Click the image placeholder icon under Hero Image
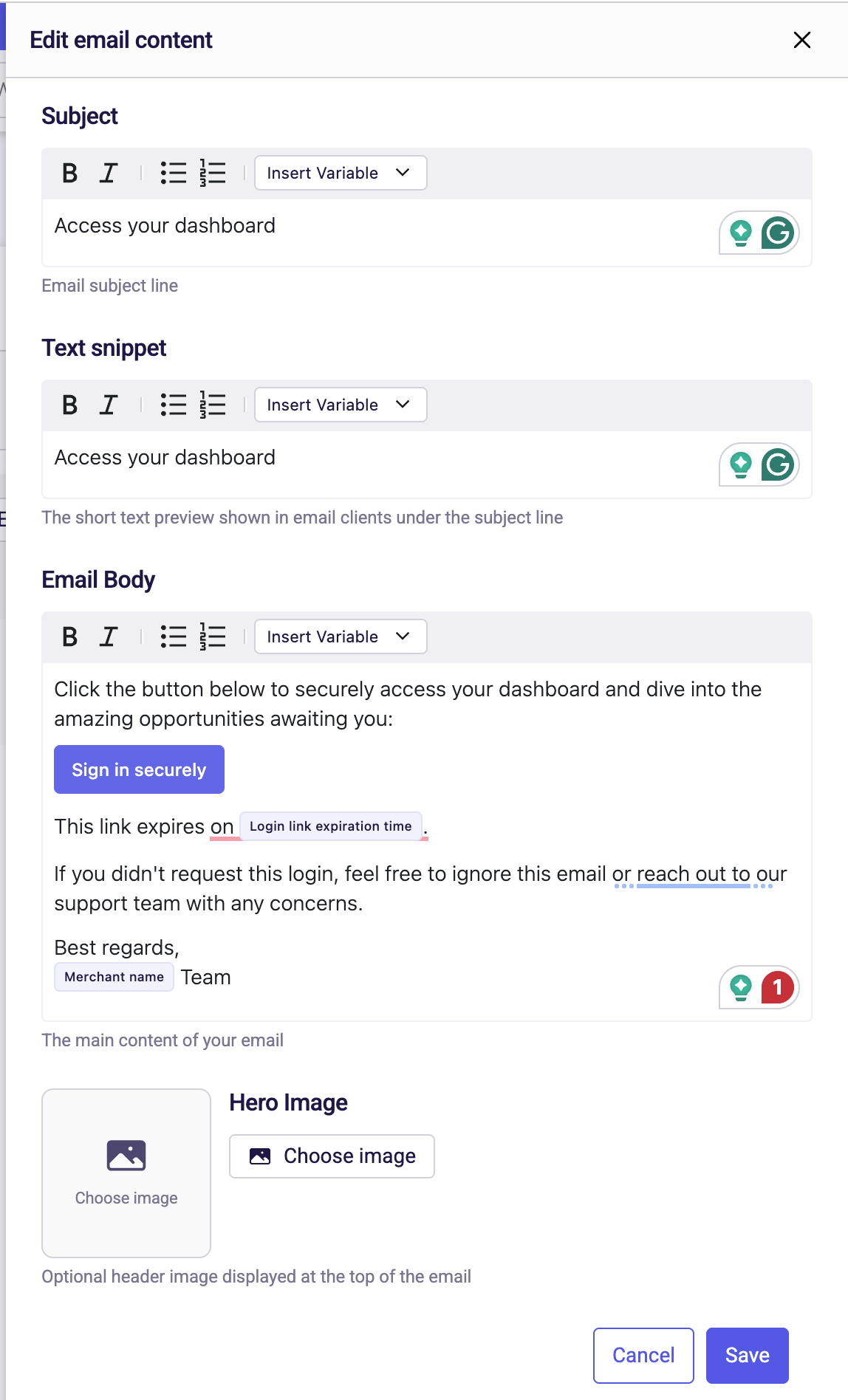Screen dimensions: 848x1400 [126, 1156]
